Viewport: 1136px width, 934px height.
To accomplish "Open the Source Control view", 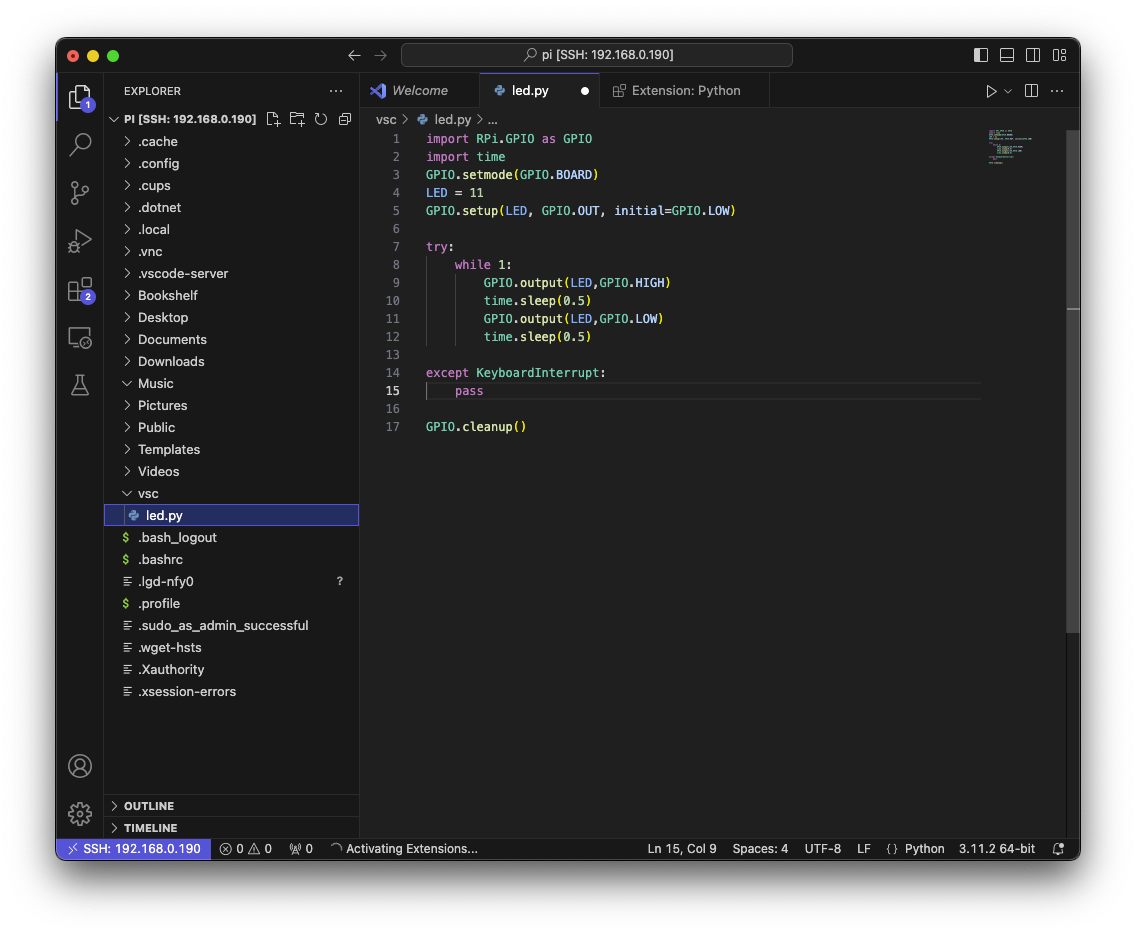I will 80,193.
